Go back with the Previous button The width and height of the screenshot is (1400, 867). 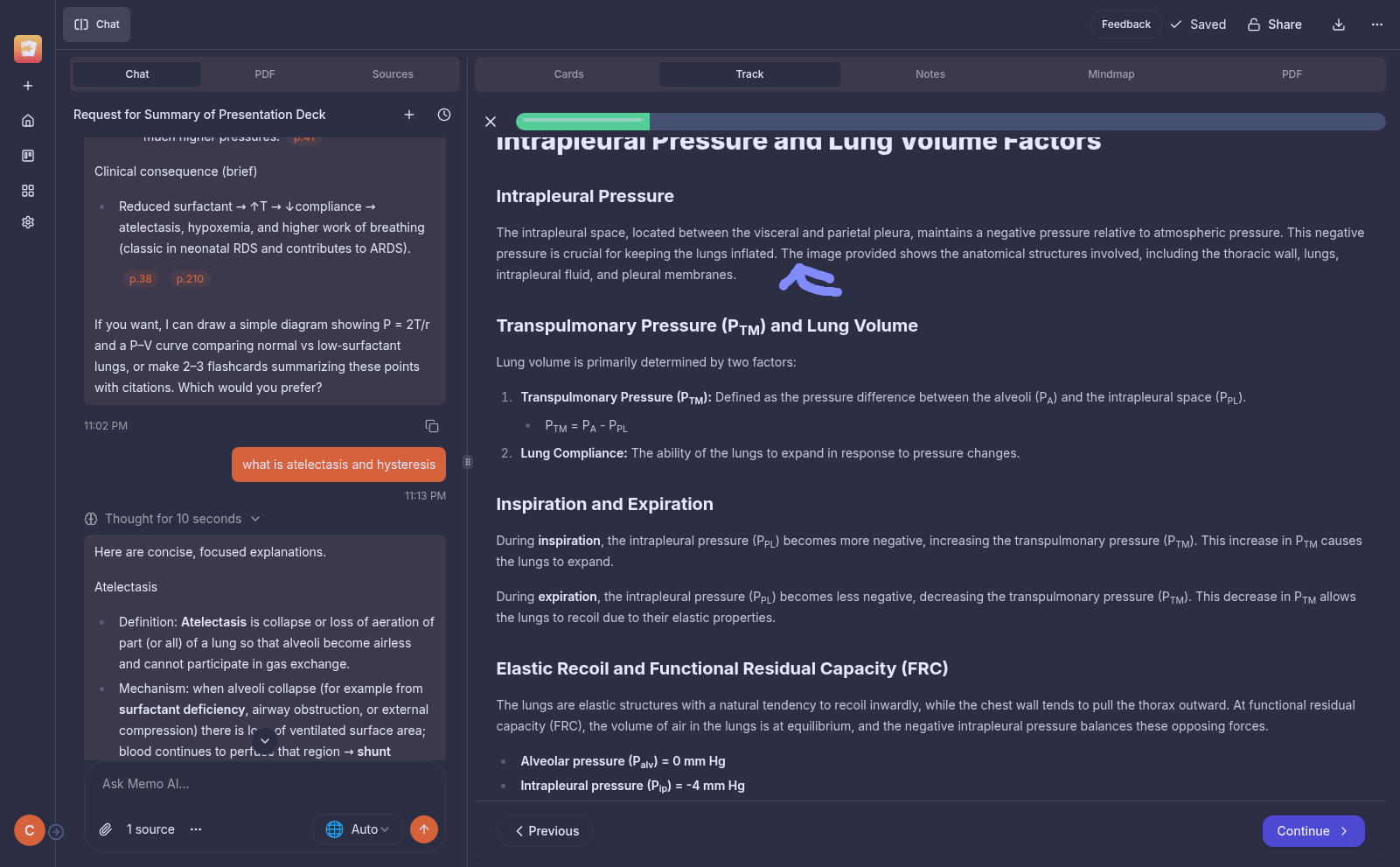click(x=545, y=831)
